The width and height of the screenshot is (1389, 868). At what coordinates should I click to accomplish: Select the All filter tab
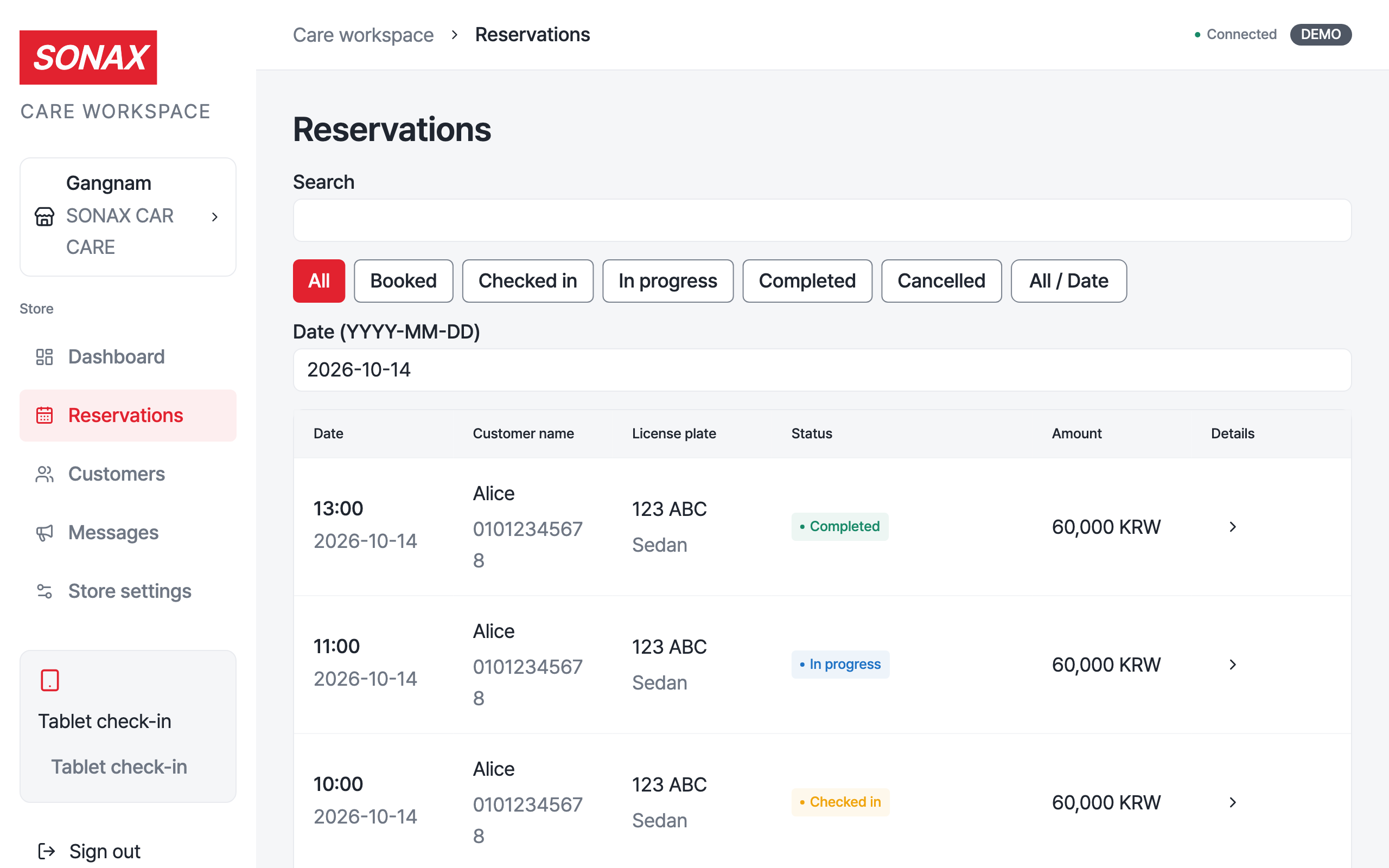(x=319, y=280)
